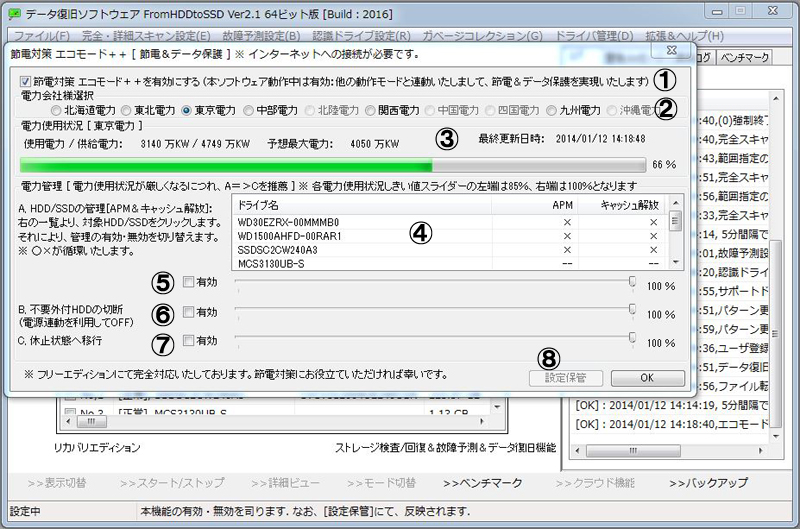Click the external HDD disconnect threshold slider handle
Viewport: 800px width, 529px height.
click(632, 310)
